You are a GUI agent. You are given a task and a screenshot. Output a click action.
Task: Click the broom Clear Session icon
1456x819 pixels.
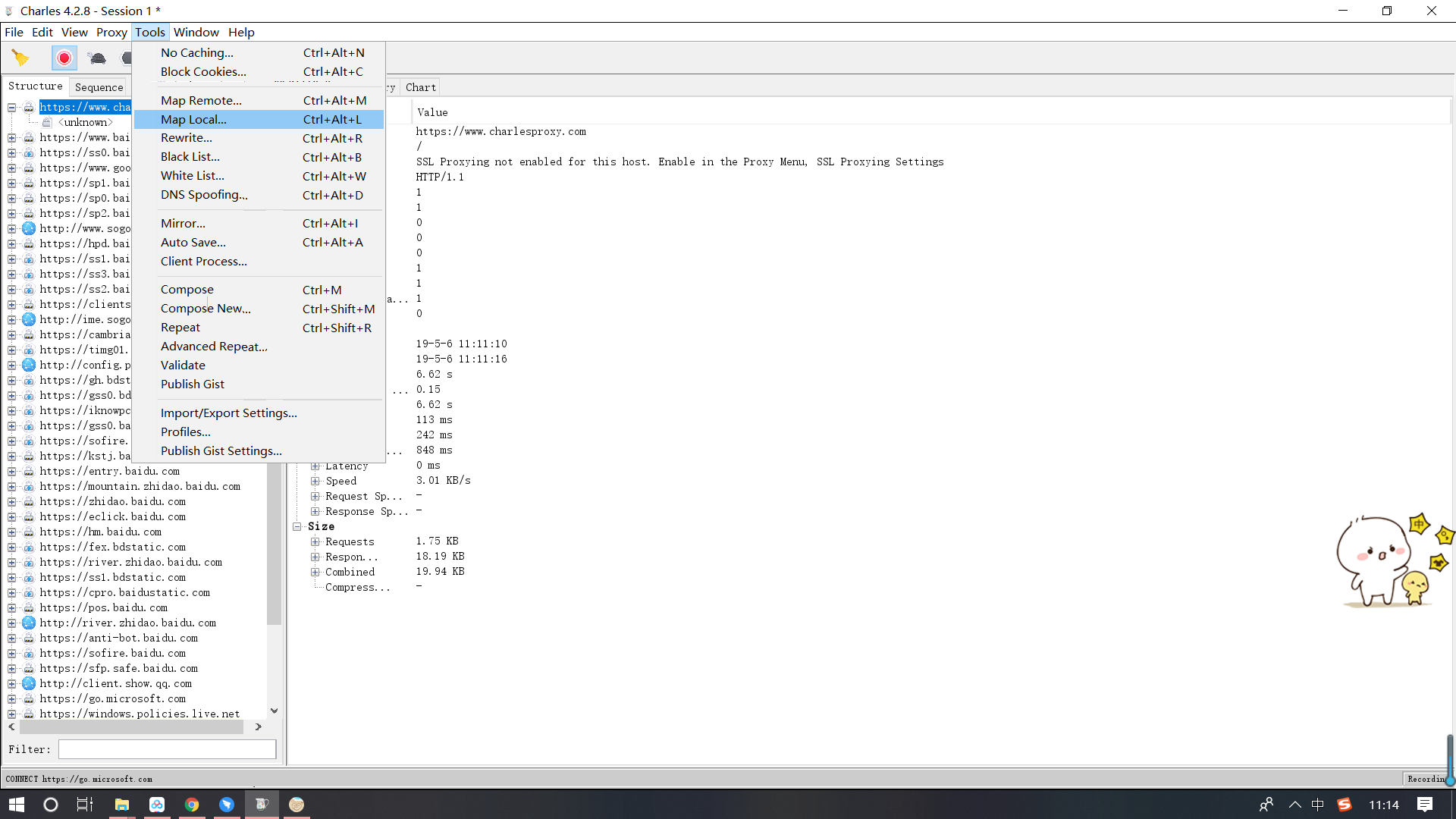tap(20, 58)
